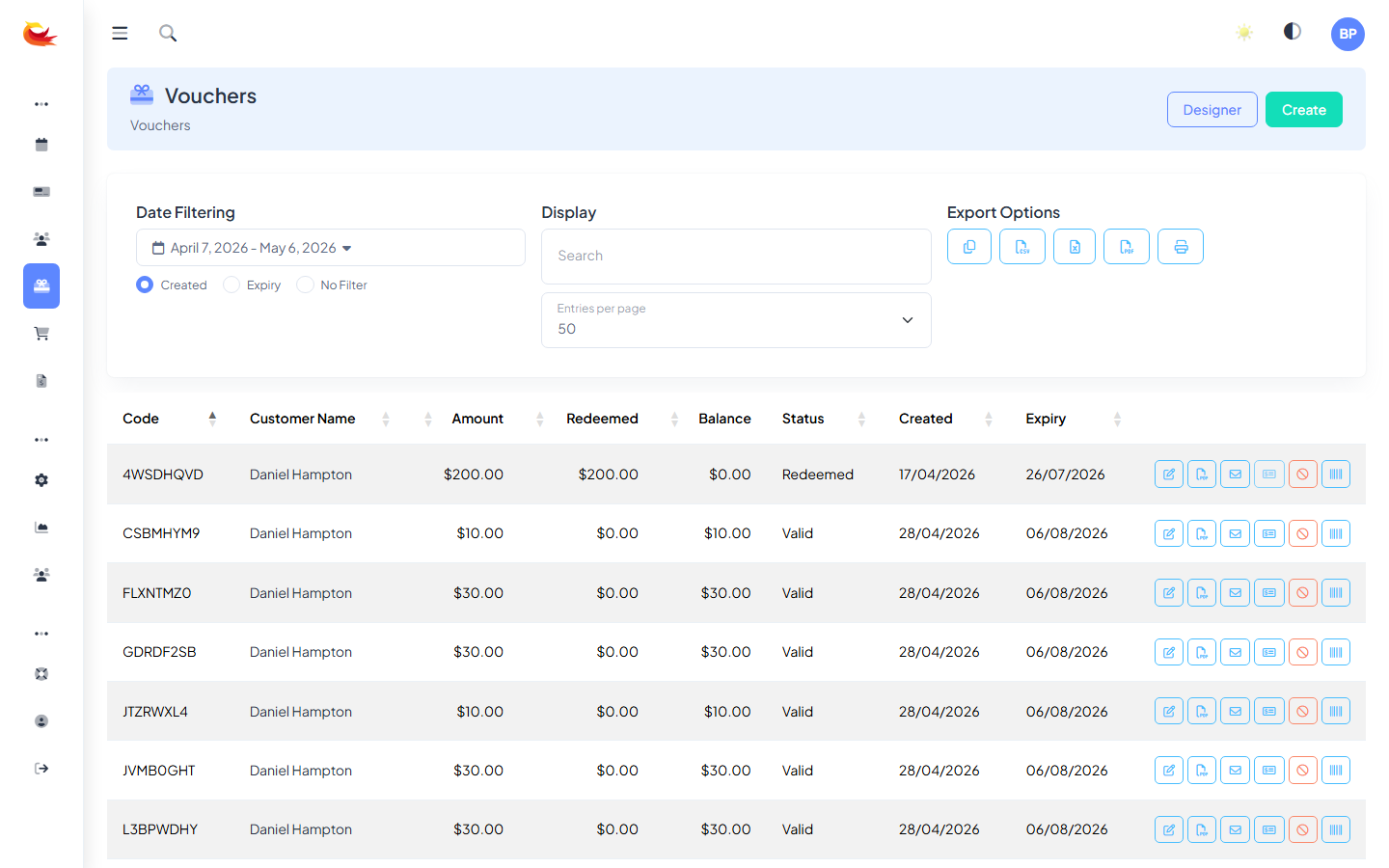Select the Created date filter radio
Screen dimensions: 1389x868
[145, 285]
